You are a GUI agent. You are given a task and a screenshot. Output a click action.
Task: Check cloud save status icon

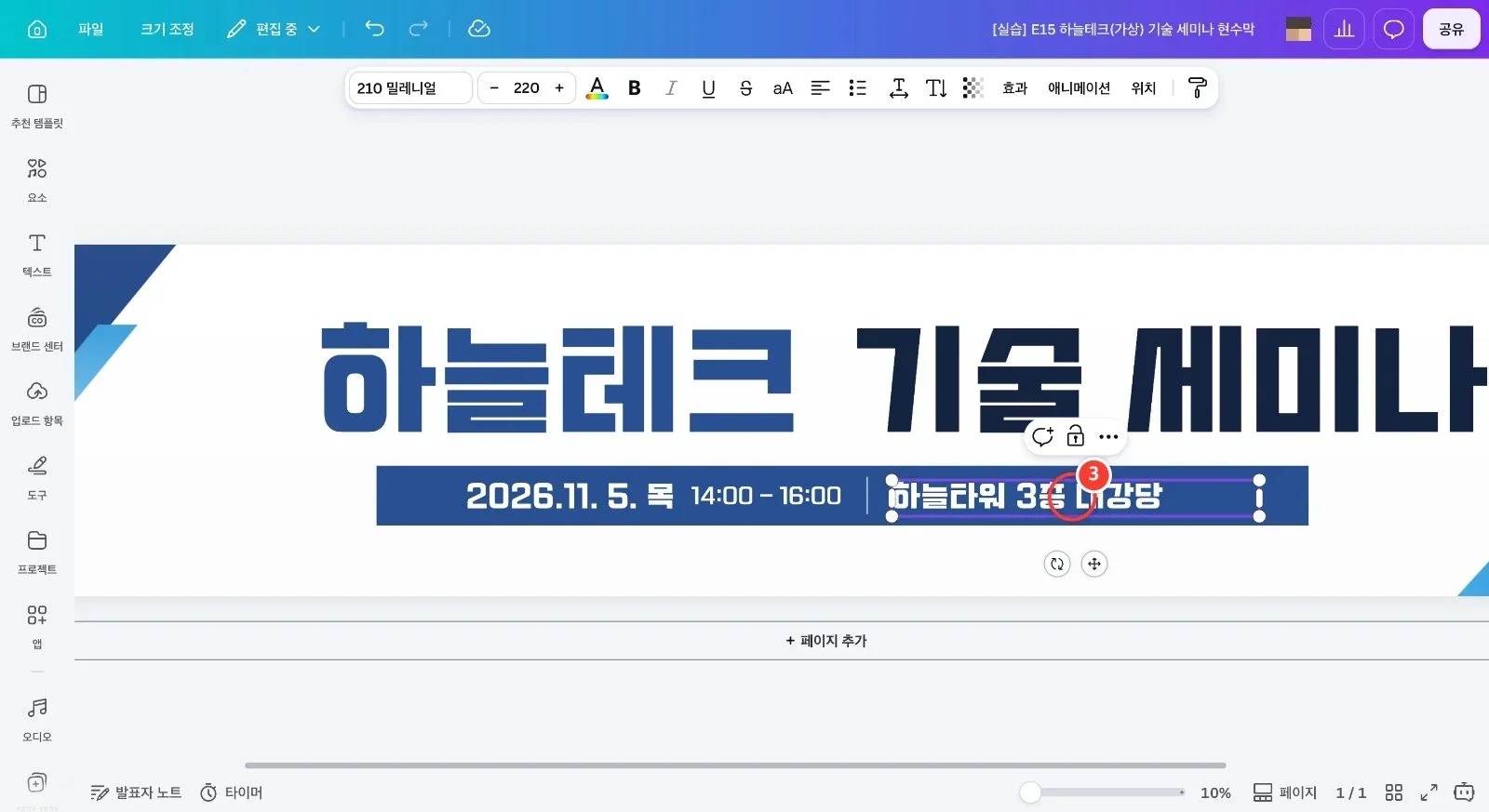click(479, 29)
